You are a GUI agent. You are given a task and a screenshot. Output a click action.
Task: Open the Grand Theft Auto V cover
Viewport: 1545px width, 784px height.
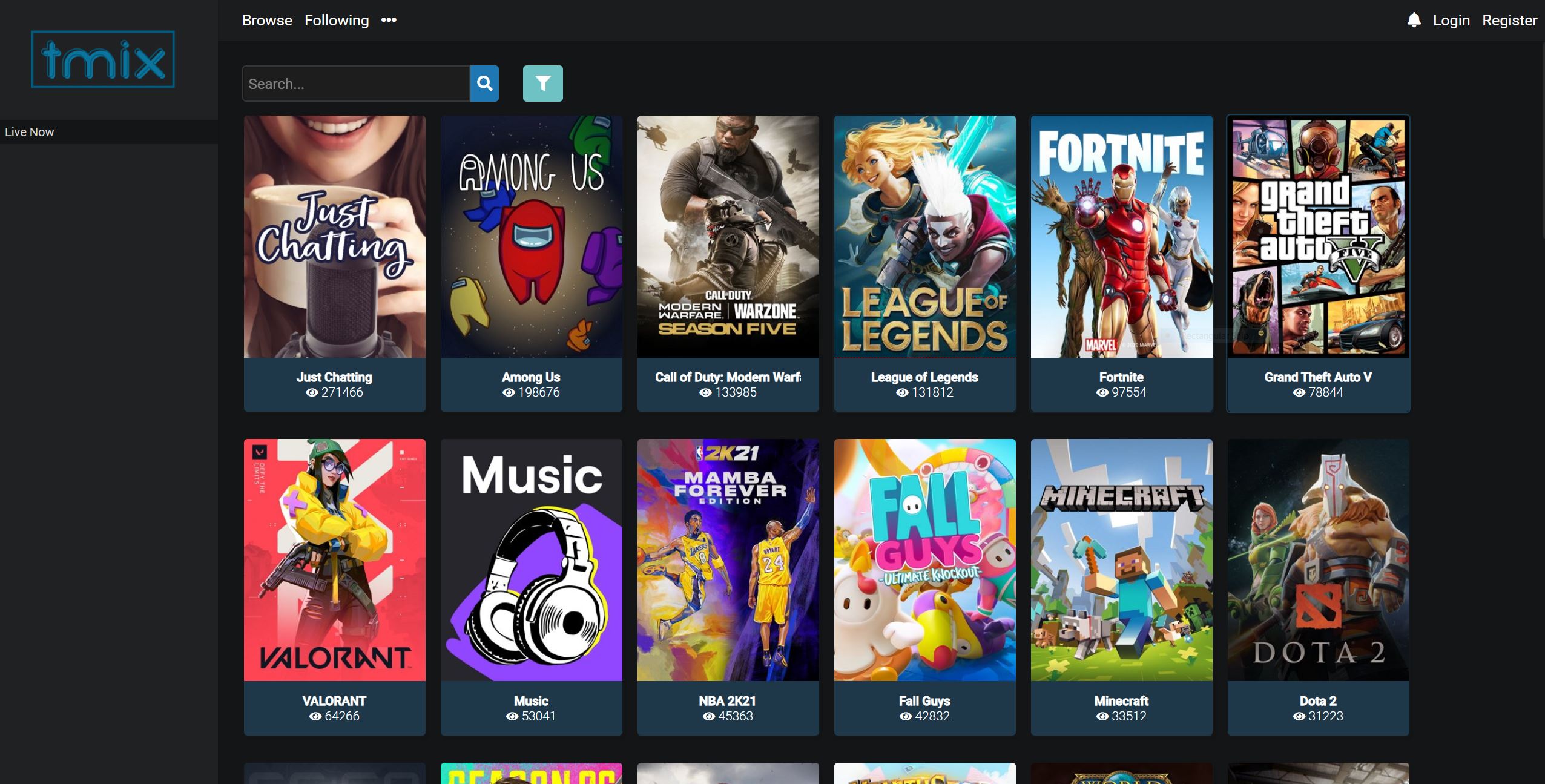point(1319,237)
